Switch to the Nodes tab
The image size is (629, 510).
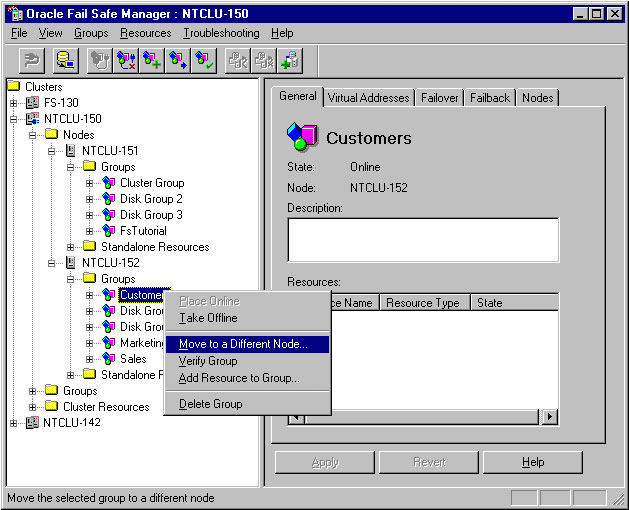click(x=538, y=98)
